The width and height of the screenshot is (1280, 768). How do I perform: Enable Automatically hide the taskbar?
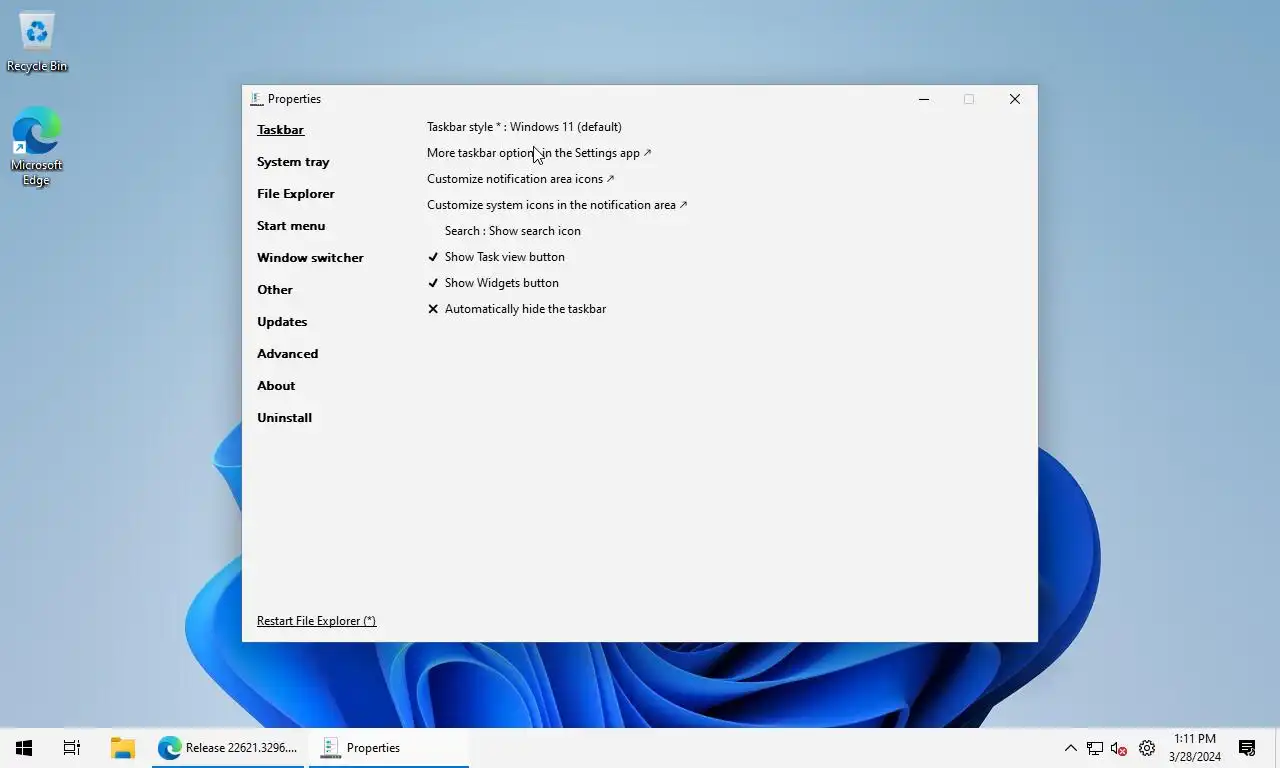pyautogui.click(x=517, y=309)
